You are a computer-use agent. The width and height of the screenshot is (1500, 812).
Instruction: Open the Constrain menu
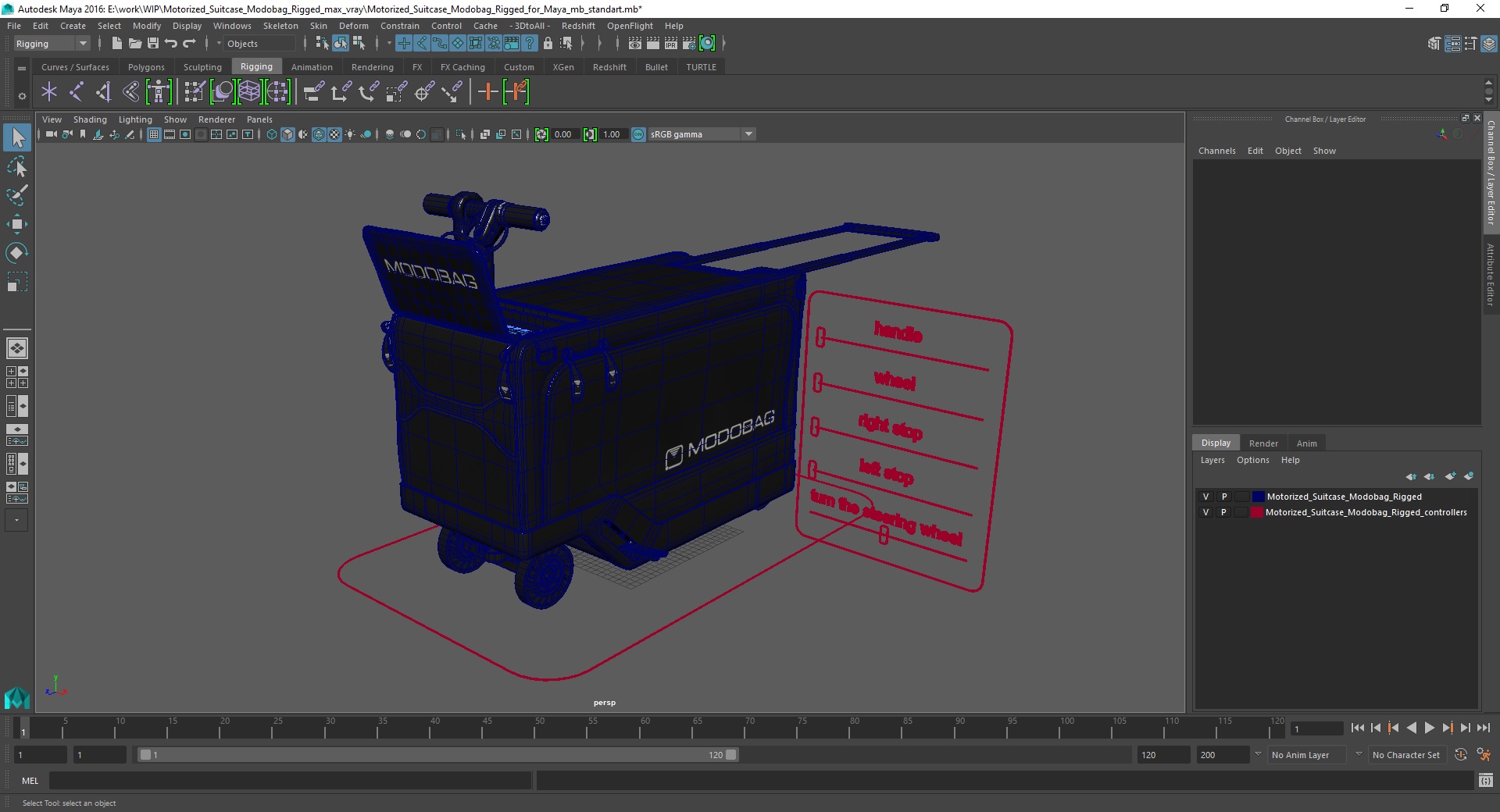pyautogui.click(x=400, y=26)
